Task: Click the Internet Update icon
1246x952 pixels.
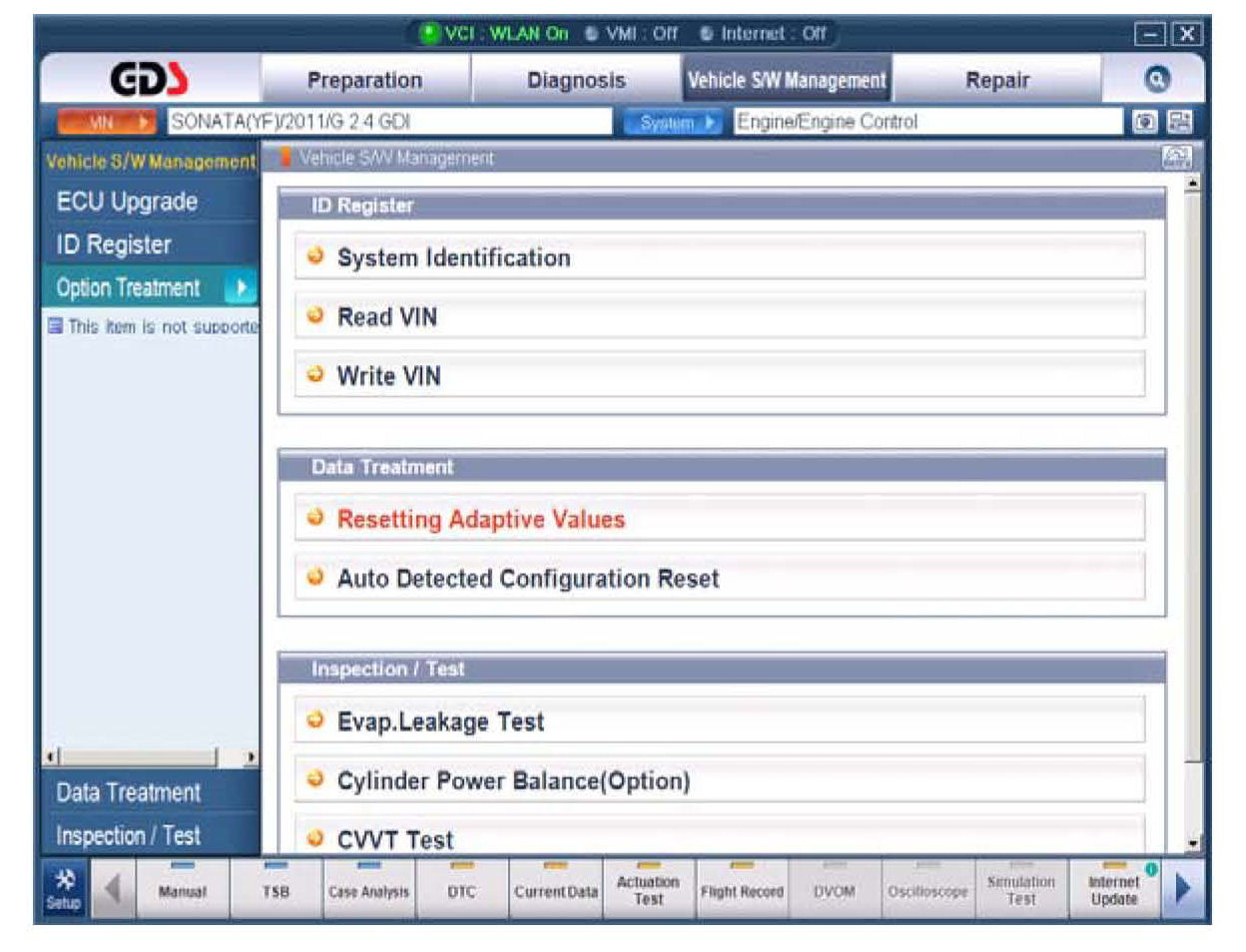Action: (1114, 888)
